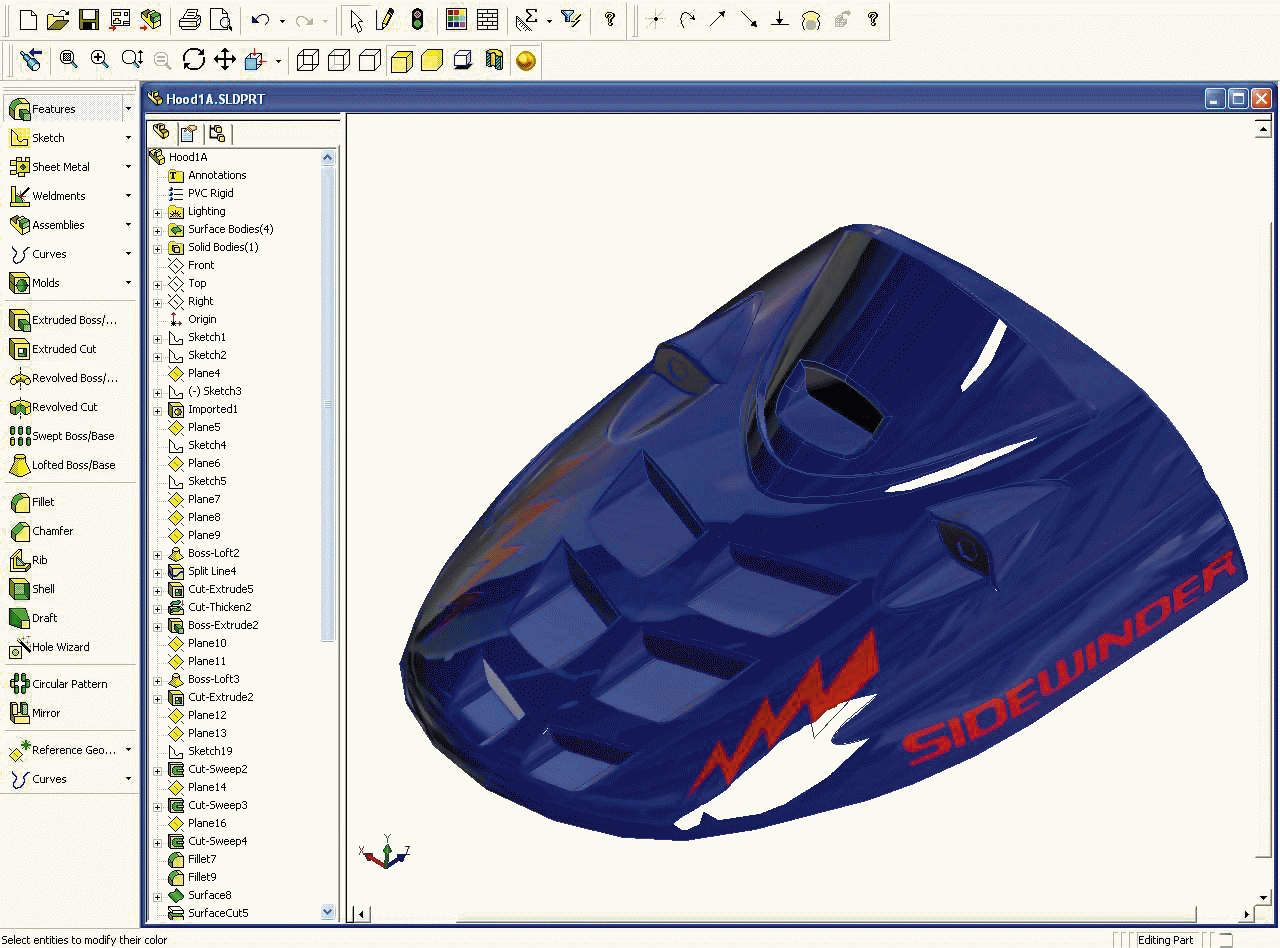Screen dimensions: 1280x948
Task: Open the Sheet Metal dropdown arrow
Action: point(128,167)
